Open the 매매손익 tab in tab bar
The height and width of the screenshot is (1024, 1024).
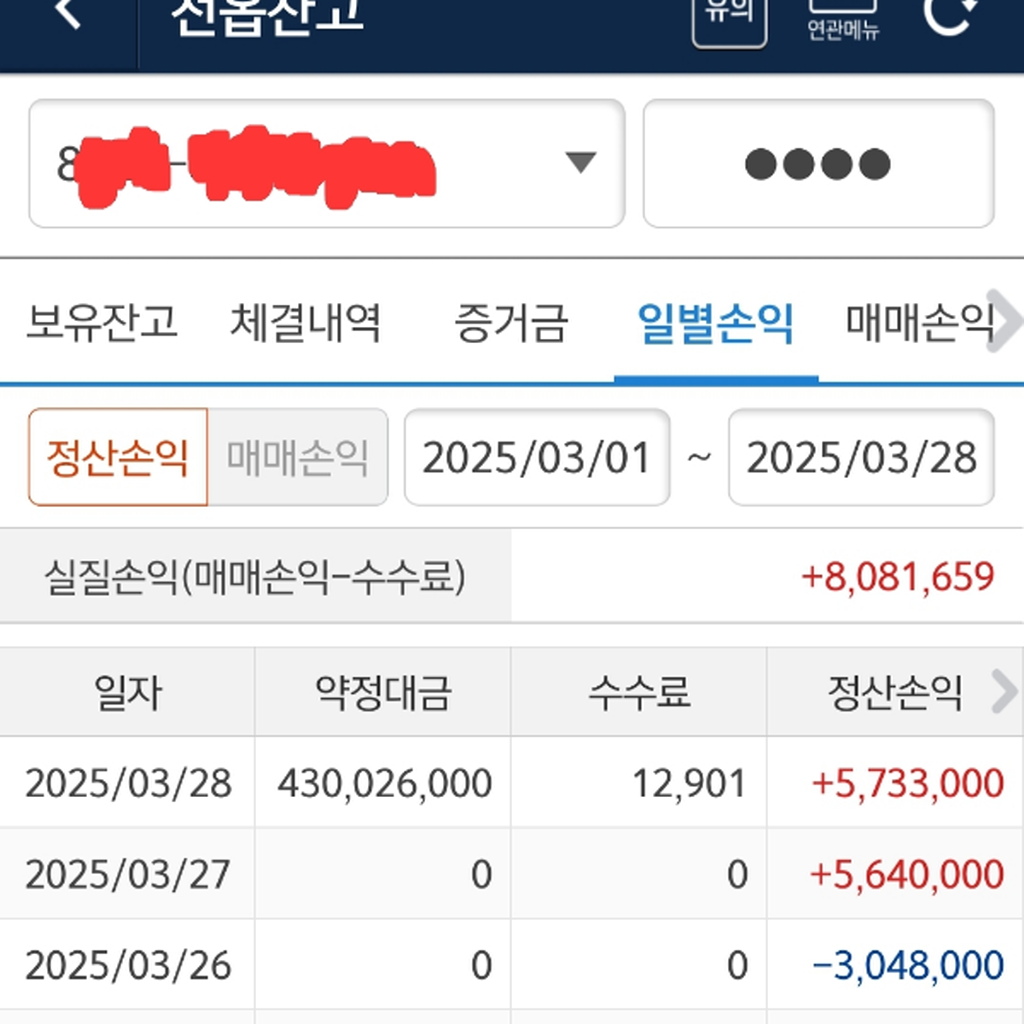tap(919, 323)
